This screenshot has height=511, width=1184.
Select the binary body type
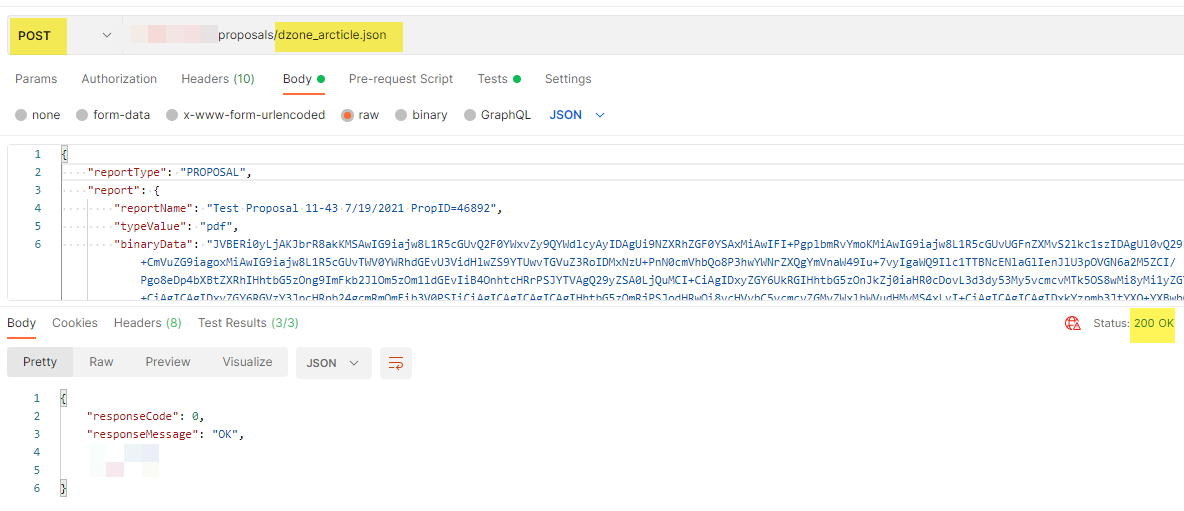[421, 115]
